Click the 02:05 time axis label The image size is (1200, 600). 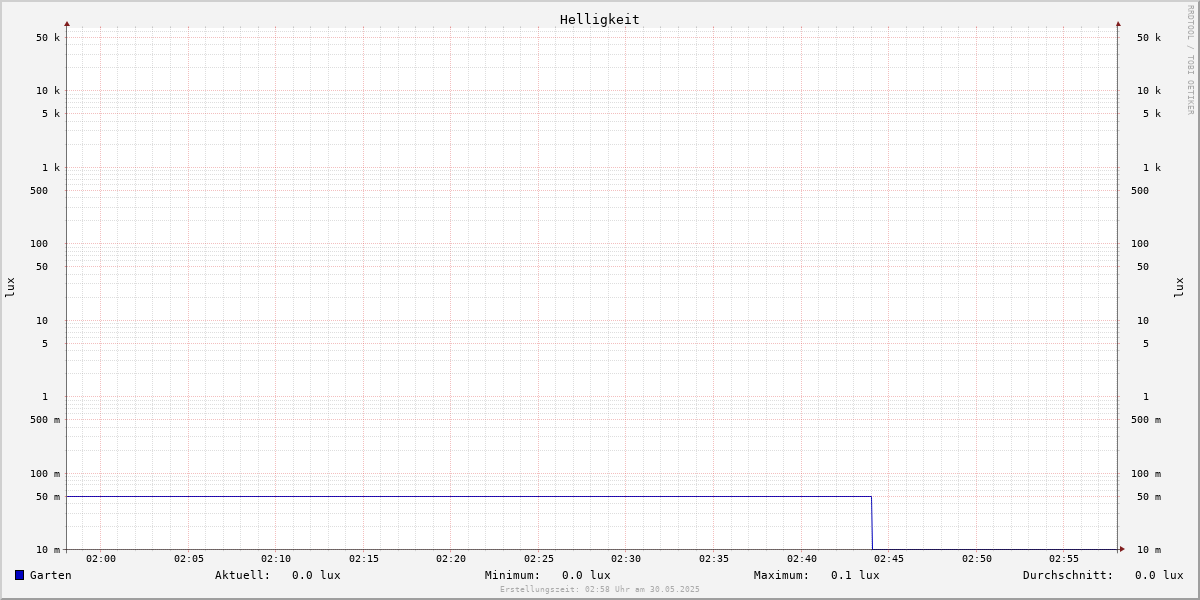(189, 559)
